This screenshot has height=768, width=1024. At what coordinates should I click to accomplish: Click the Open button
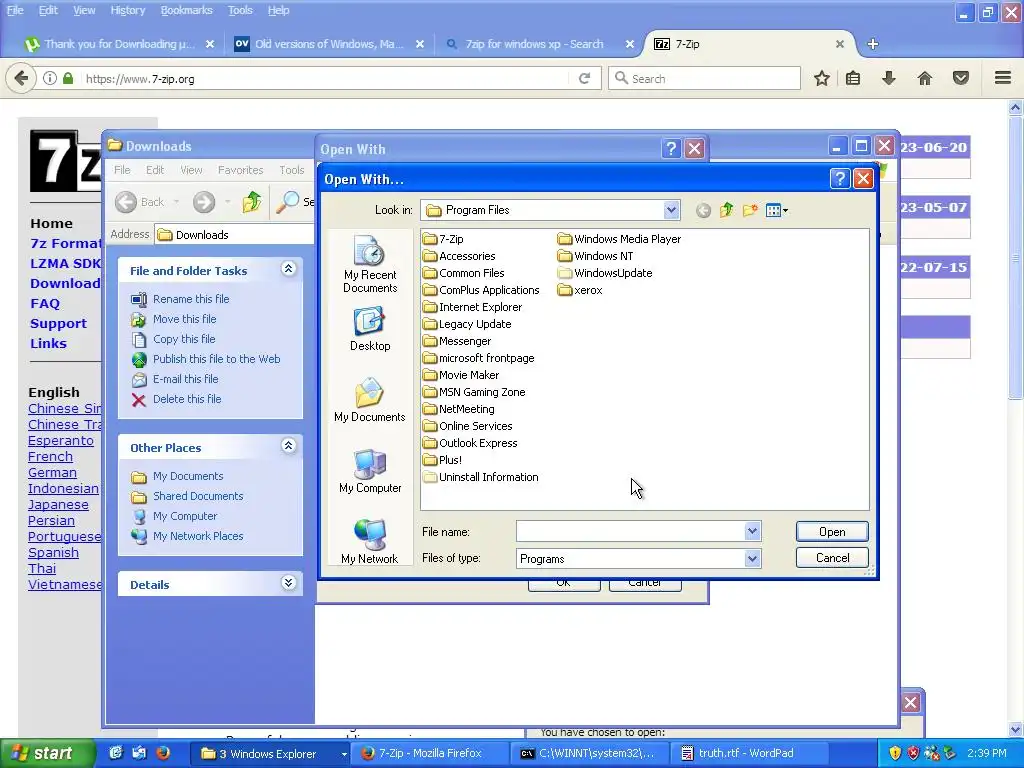[832, 532]
